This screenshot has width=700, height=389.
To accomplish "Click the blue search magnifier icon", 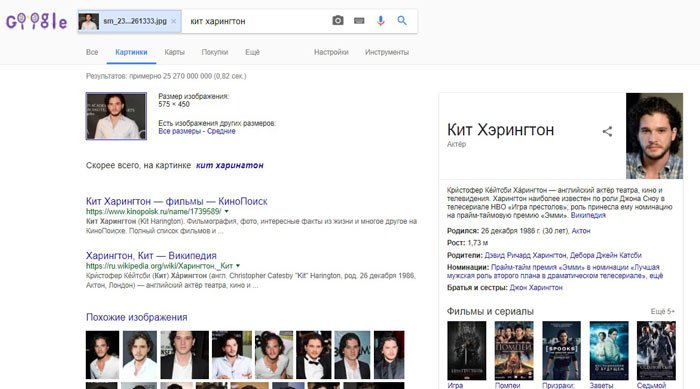I will [402, 21].
